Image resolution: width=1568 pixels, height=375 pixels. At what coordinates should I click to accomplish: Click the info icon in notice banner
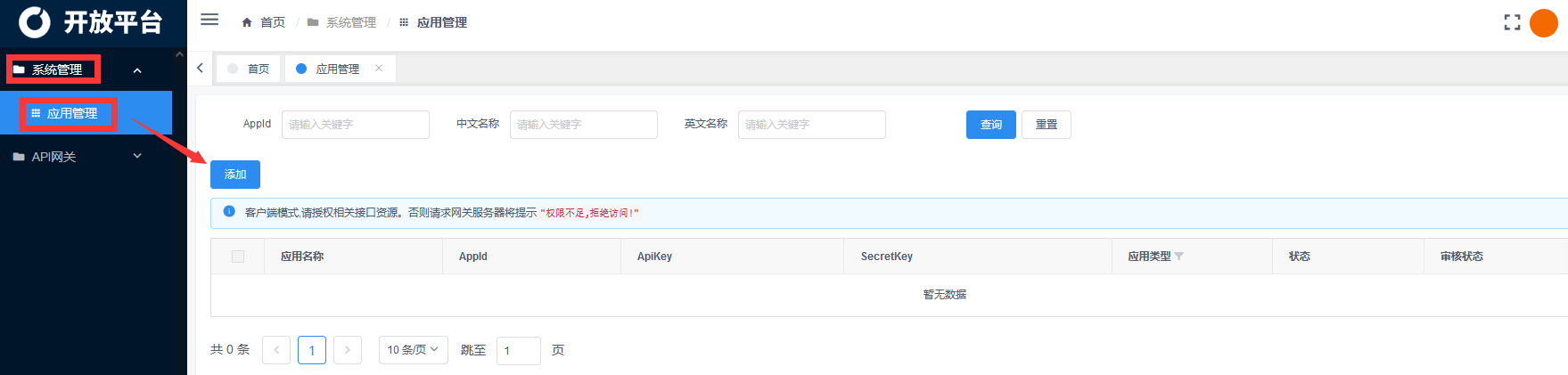(x=229, y=212)
